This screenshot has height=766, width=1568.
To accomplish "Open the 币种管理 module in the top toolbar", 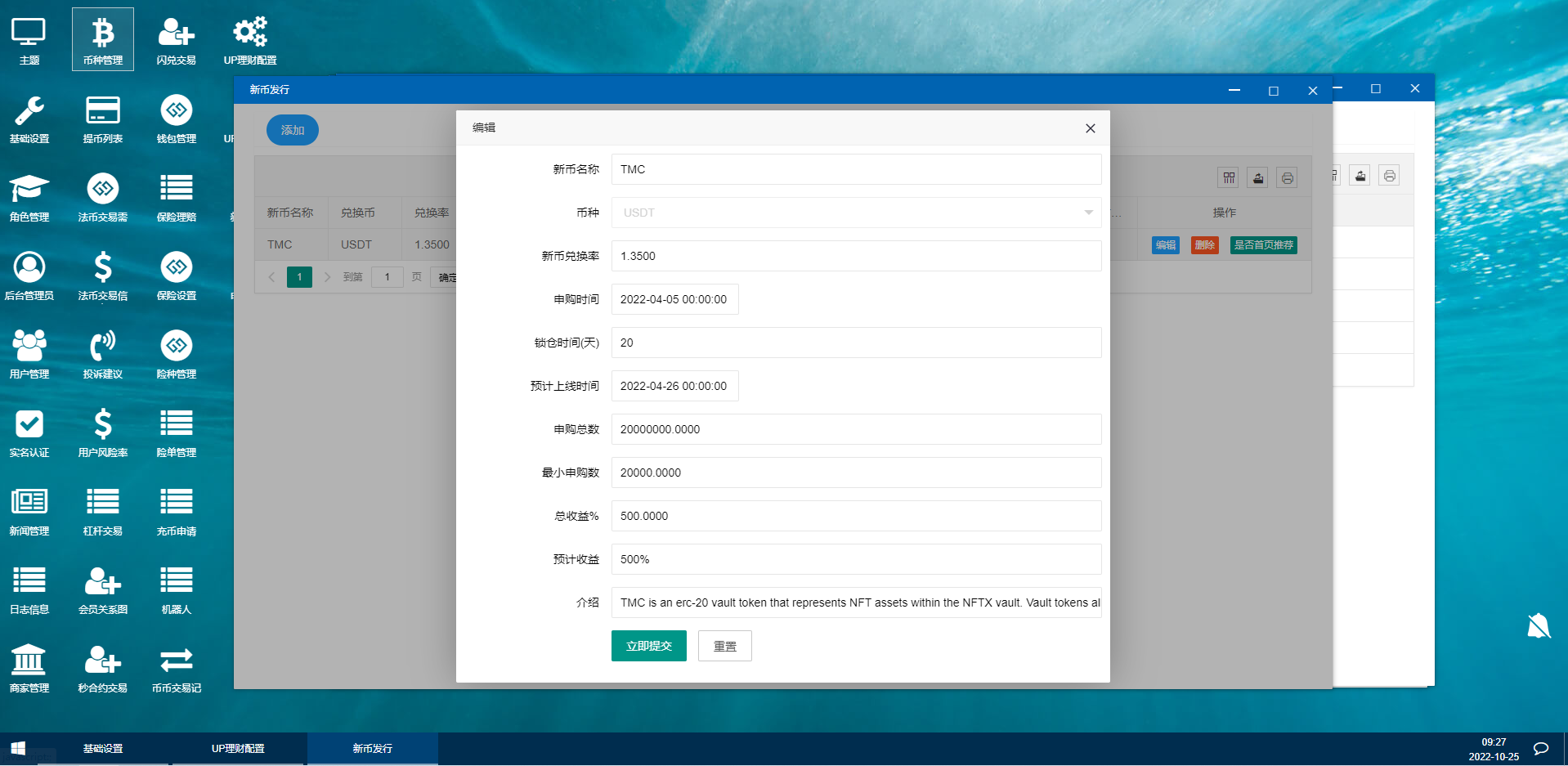I will (x=102, y=38).
